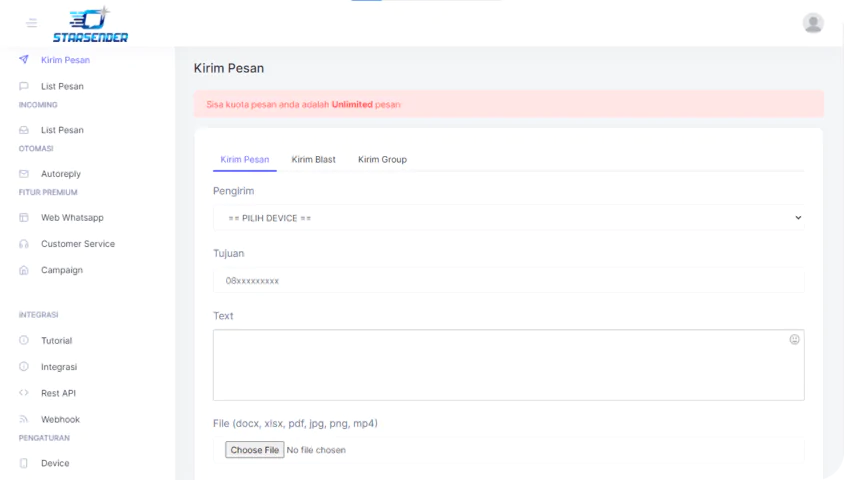Click the emoji picker smiley icon
This screenshot has height=480, width=844.
794,340
